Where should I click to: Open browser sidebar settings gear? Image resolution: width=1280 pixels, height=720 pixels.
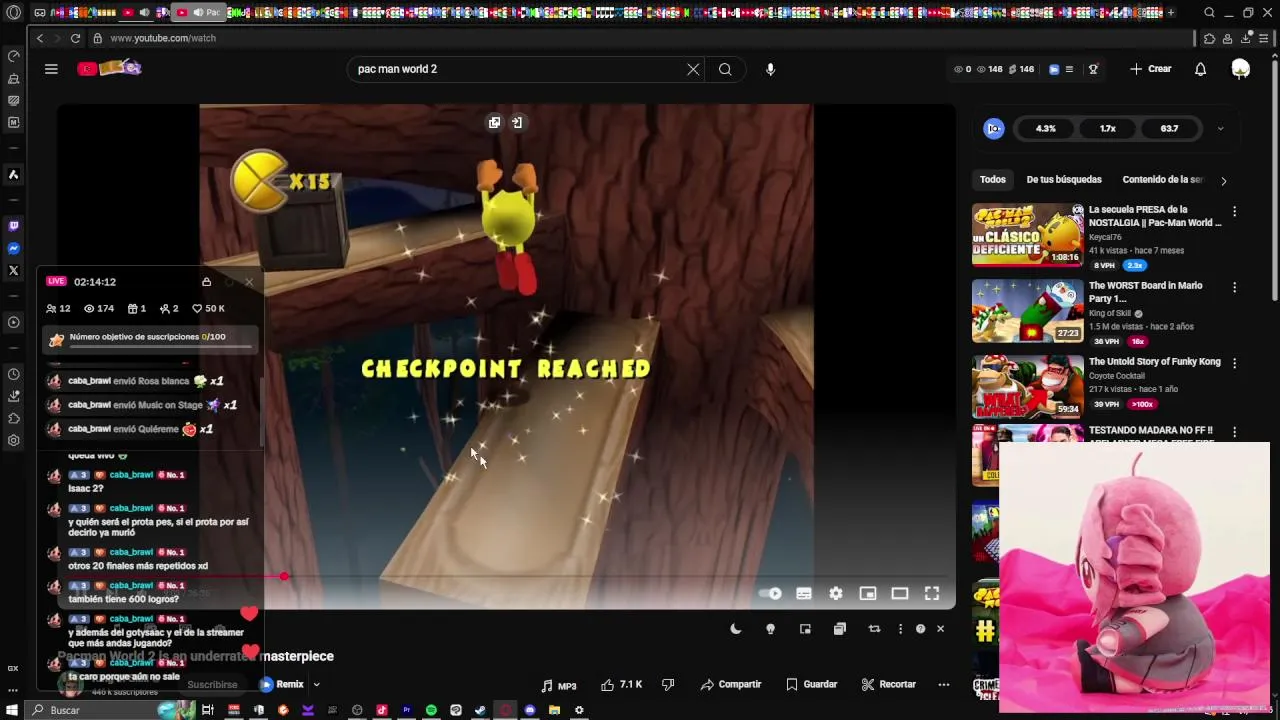[13, 440]
